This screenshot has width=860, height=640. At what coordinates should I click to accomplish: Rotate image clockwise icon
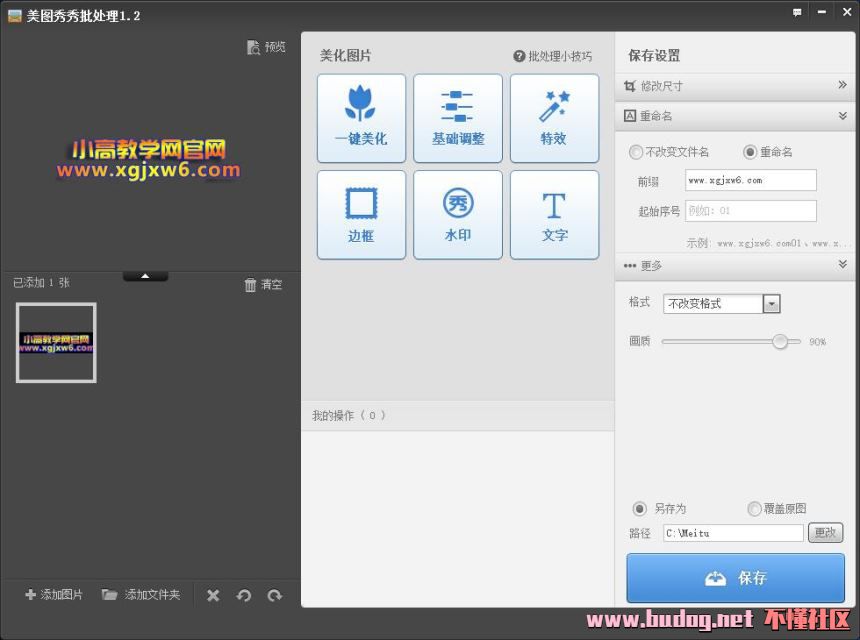pos(275,595)
